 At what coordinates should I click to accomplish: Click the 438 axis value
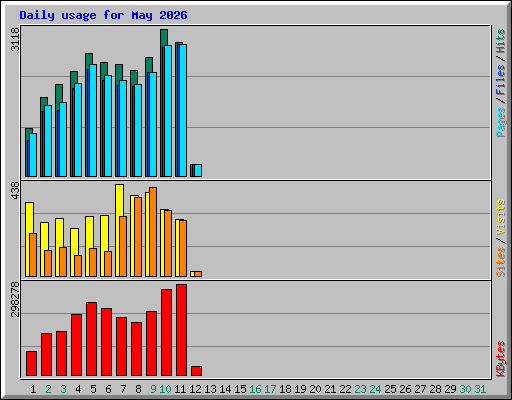point(15,190)
